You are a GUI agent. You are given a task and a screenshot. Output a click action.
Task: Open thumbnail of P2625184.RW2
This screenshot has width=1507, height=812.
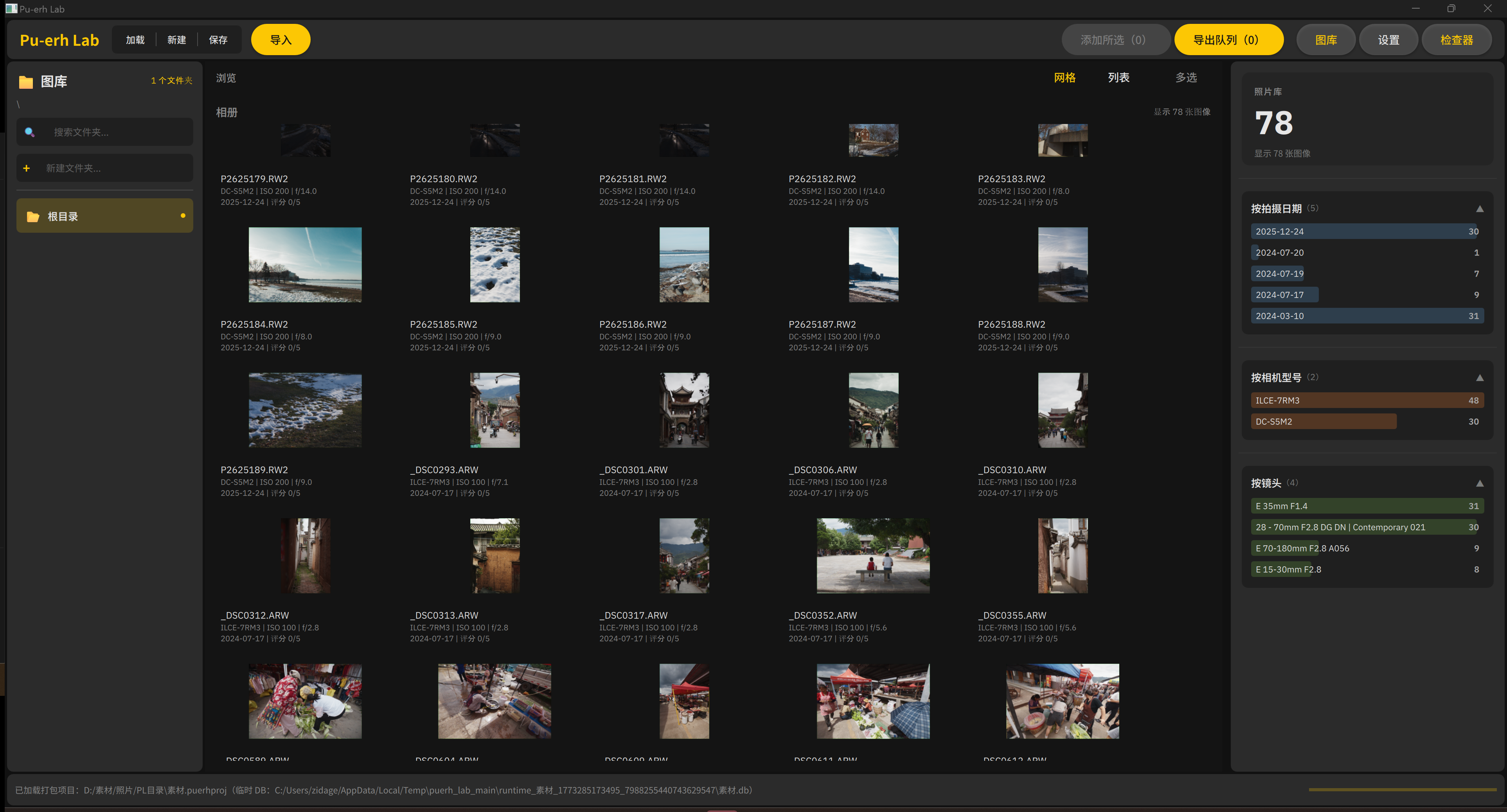click(x=305, y=265)
